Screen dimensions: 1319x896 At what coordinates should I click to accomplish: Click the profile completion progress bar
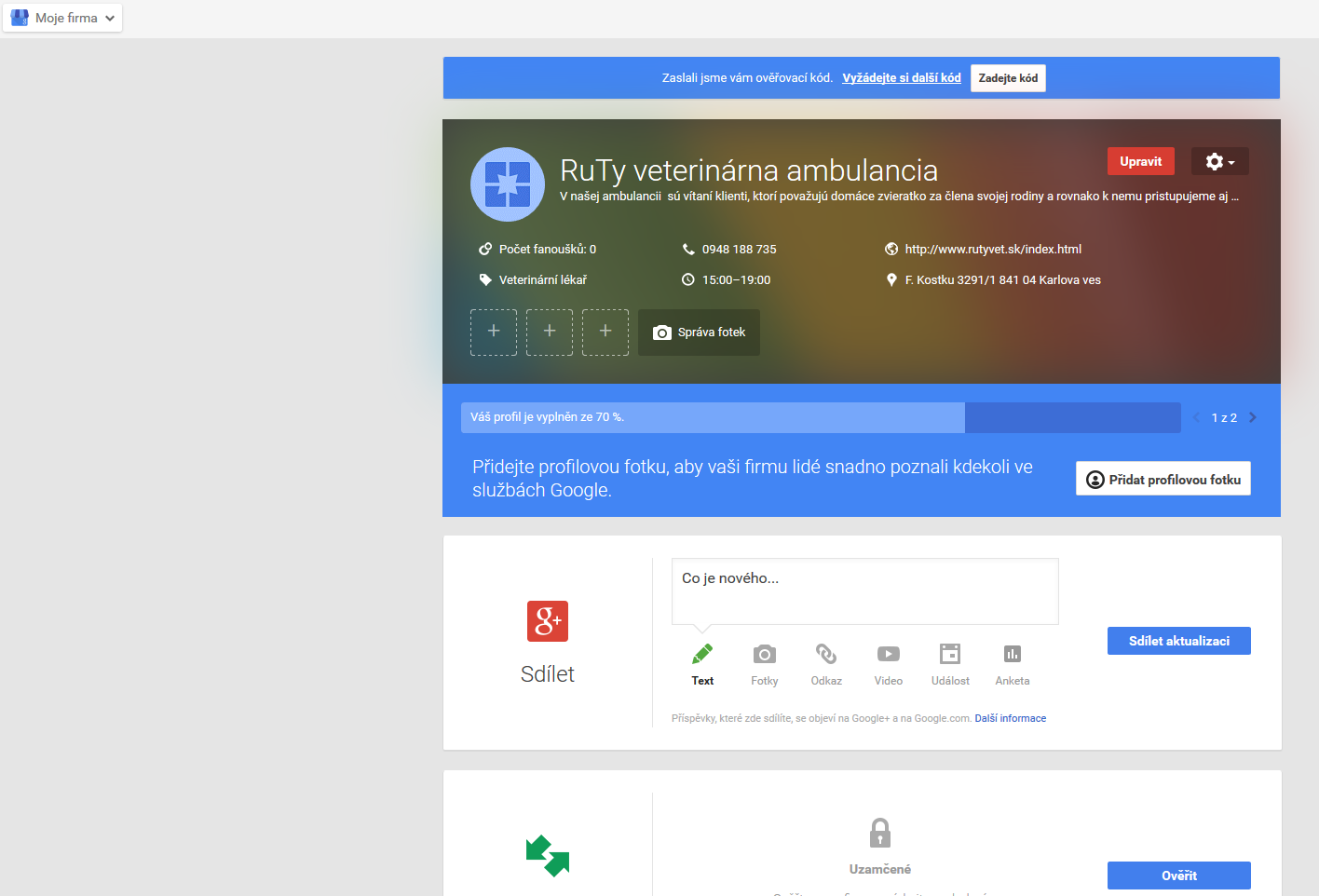pos(821,417)
